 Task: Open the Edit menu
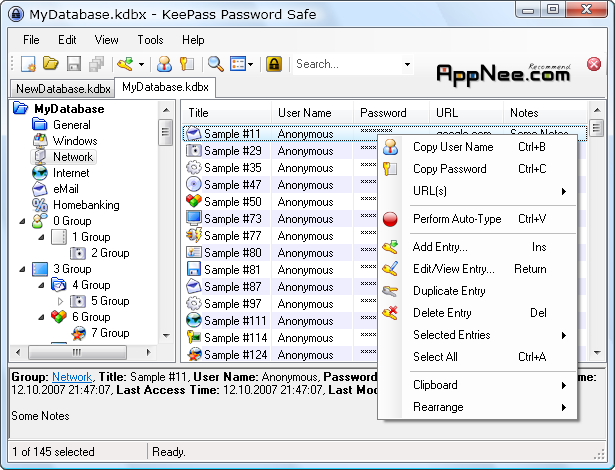click(x=67, y=40)
